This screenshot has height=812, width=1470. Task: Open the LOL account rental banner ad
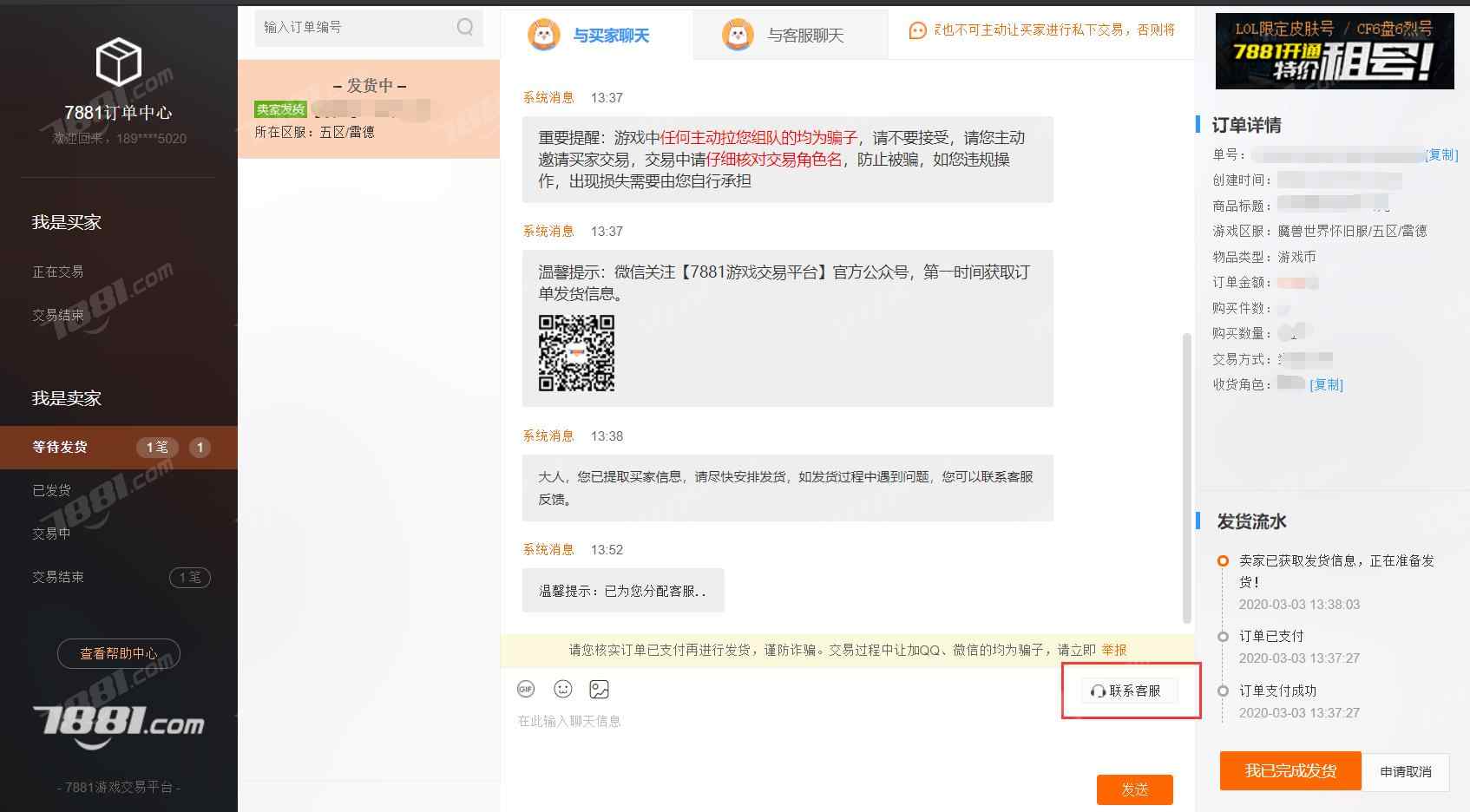point(1335,51)
